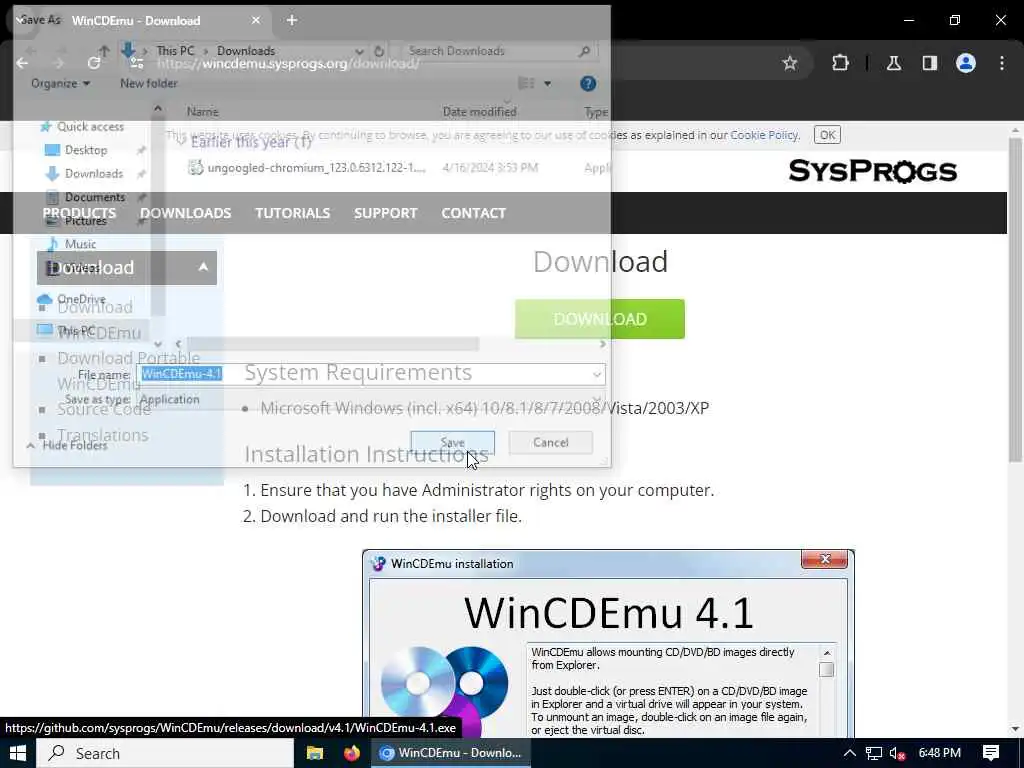The height and width of the screenshot is (768, 1024).
Task: Open the CONTACT page
Action: tap(473, 213)
